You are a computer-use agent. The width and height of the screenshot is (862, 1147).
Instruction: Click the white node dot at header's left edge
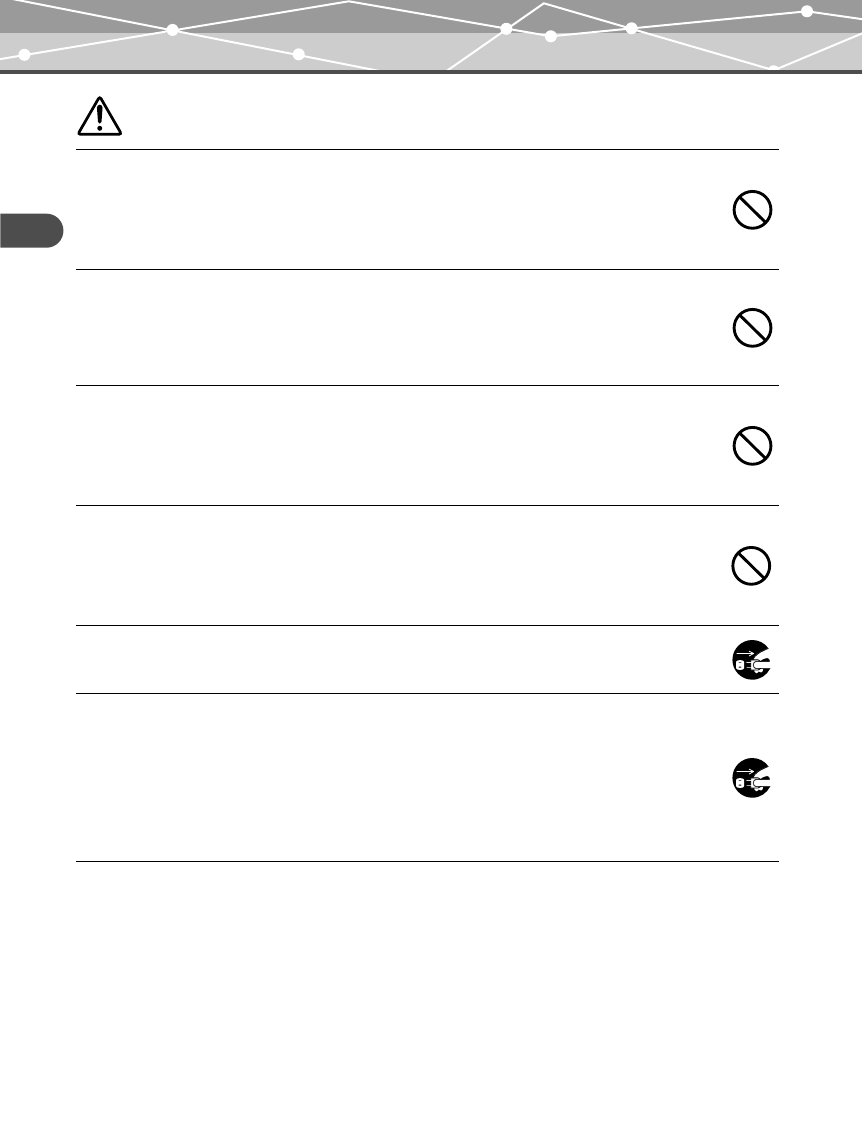pos(24,55)
